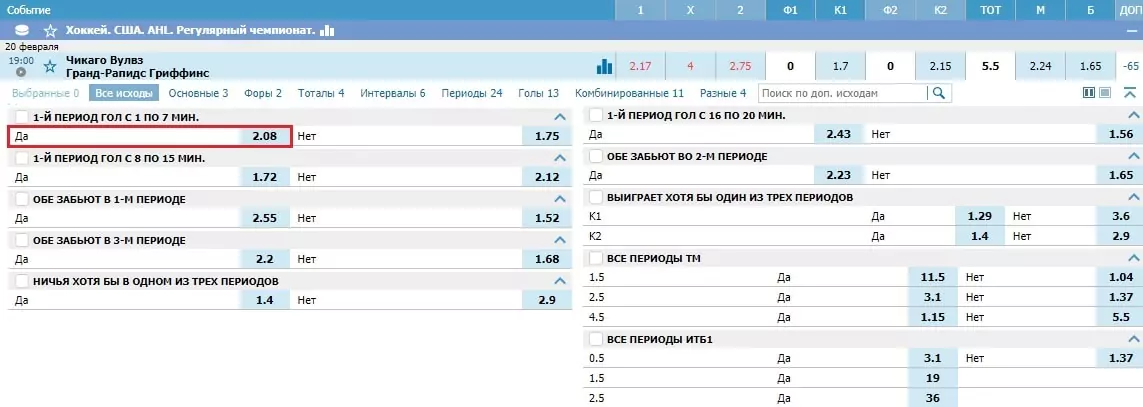Pick Нет 2.12 goal minutes 8-15
The width and height of the screenshot is (1143, 407).
pos(547,177)
